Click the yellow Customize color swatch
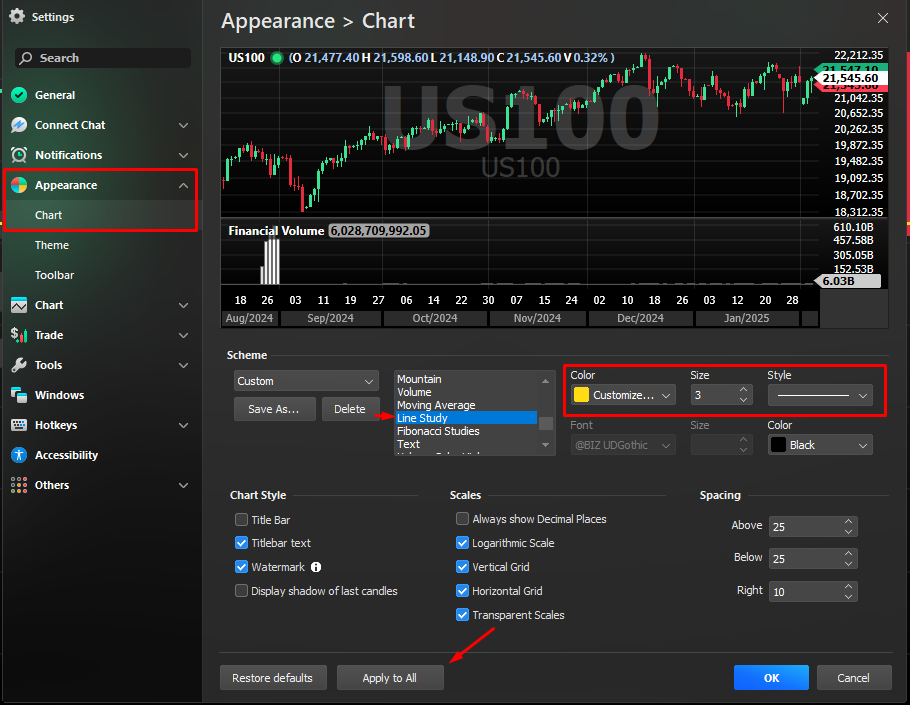This screenshot has height=705, width=910. (x=581, y=395)
